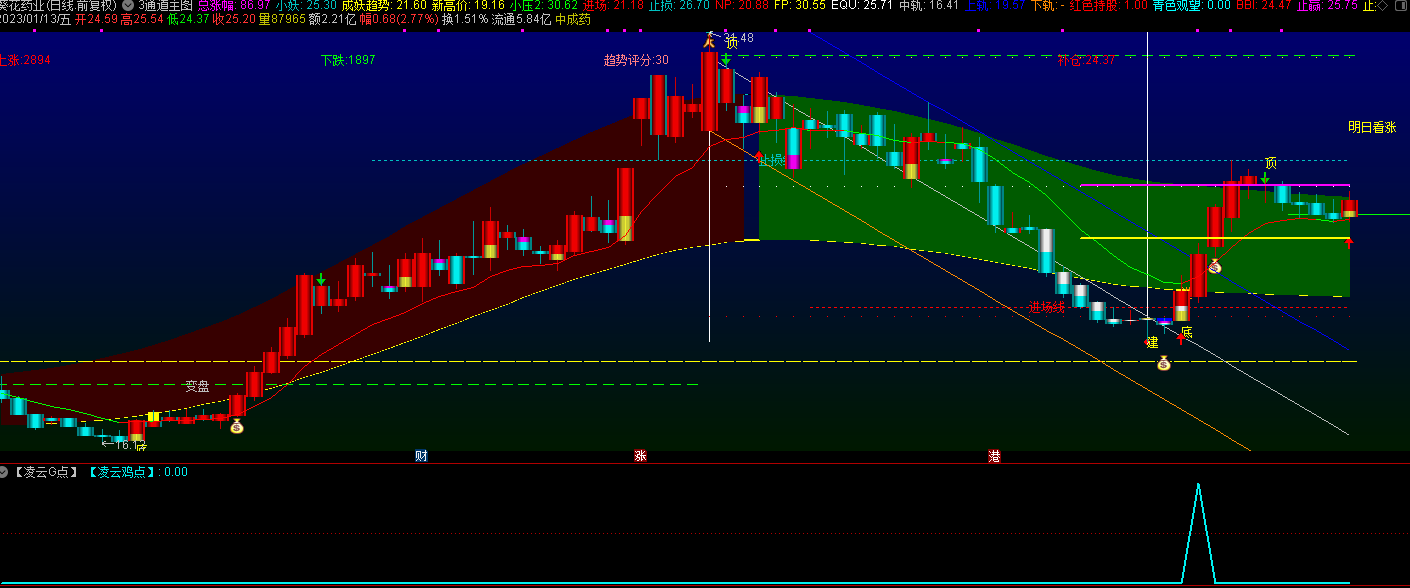The width and height of the screenshot is (1410, 588).
Task: Click the 凌云鸡点 indicator label
Action: click(x=123, y=472)
